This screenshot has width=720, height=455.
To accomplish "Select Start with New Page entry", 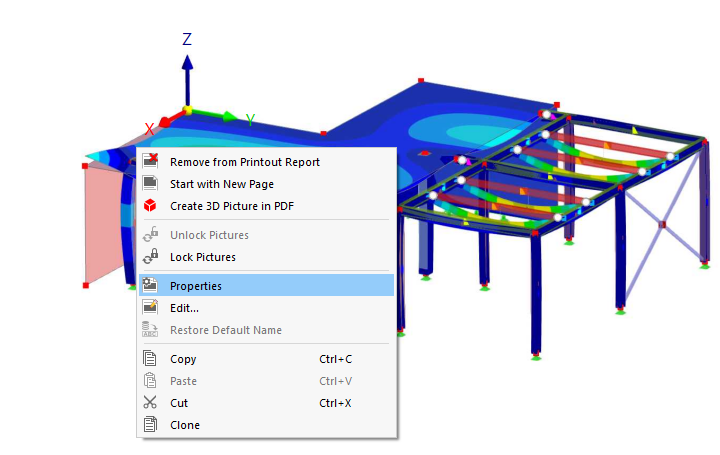I will click(266, 184).
